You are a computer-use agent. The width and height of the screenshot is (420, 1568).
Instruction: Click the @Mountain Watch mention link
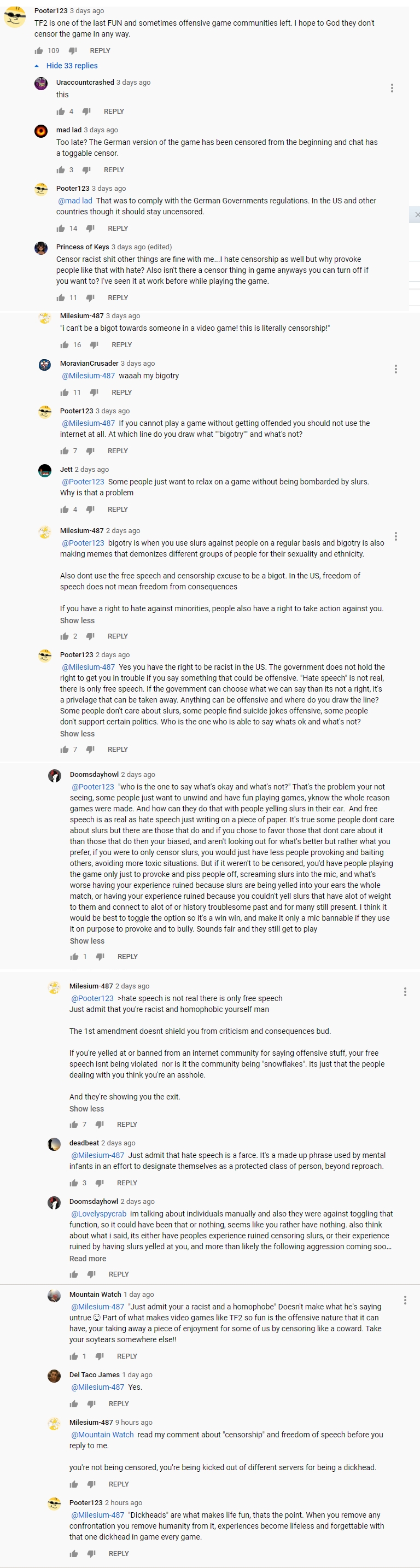[102, 1435]
